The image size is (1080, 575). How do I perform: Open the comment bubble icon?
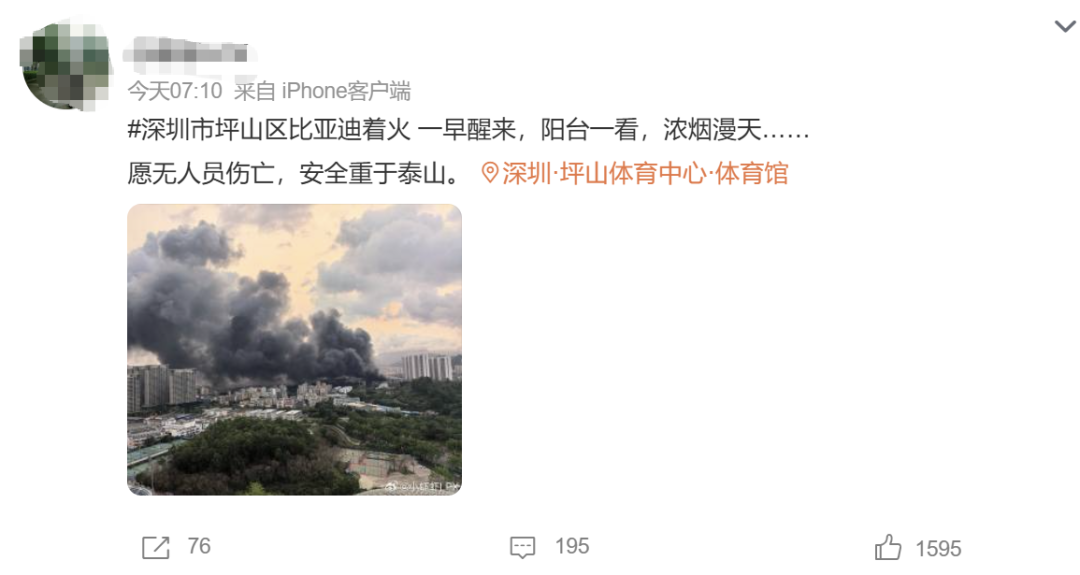522,547
